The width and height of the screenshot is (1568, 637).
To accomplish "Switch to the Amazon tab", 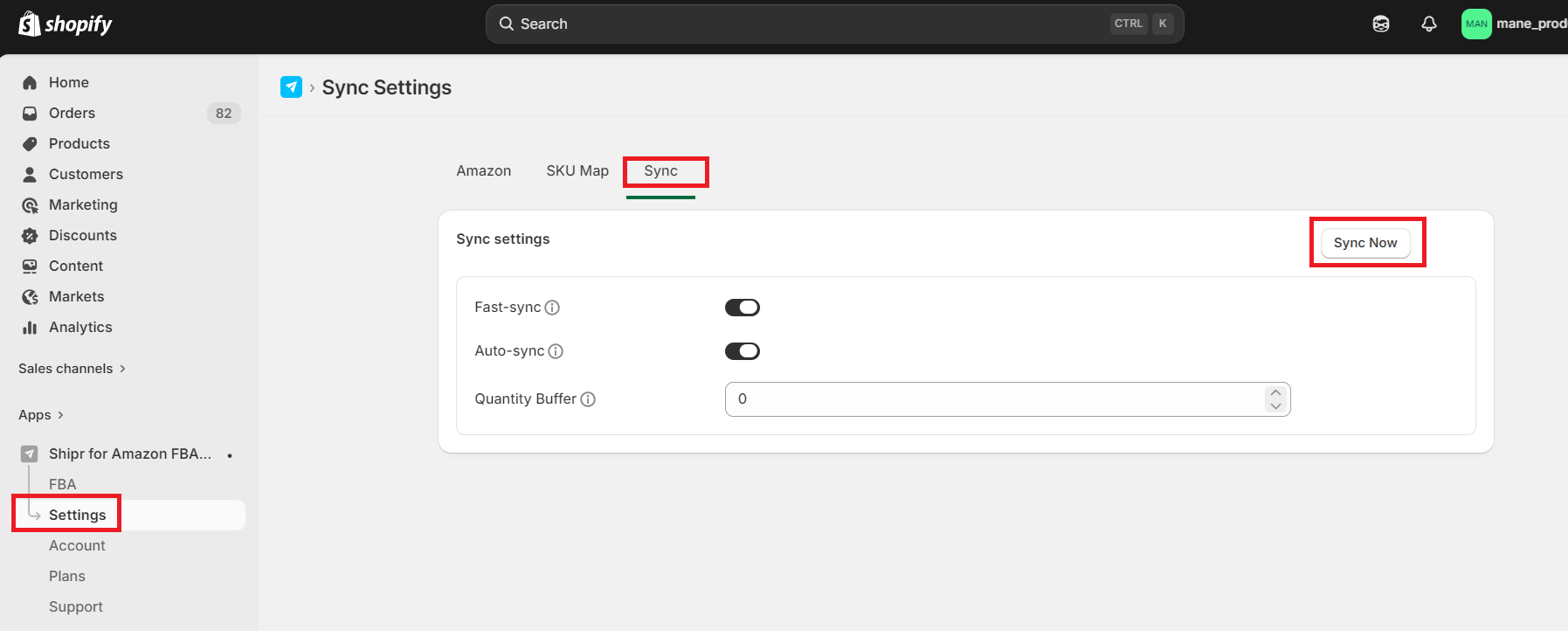I will 484,171.
